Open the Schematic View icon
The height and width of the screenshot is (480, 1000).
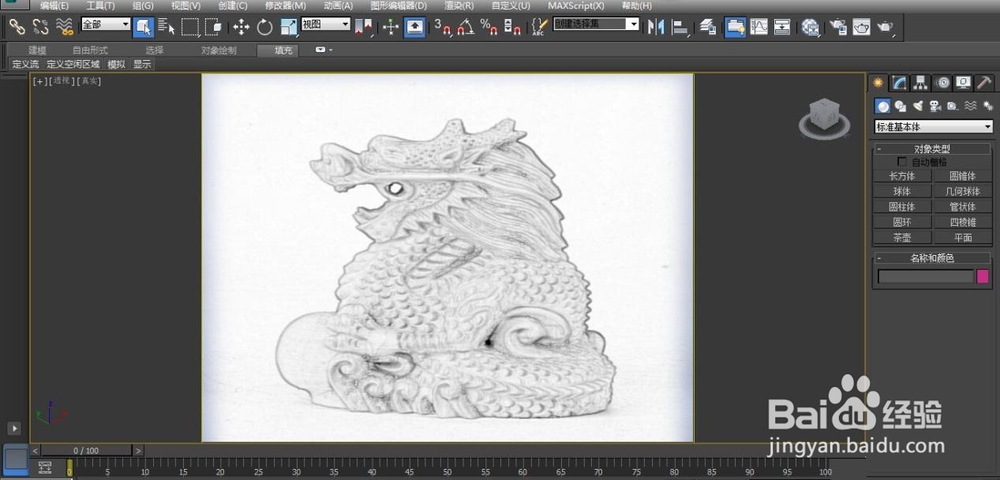pyautogui.click(x=782, y=27)
